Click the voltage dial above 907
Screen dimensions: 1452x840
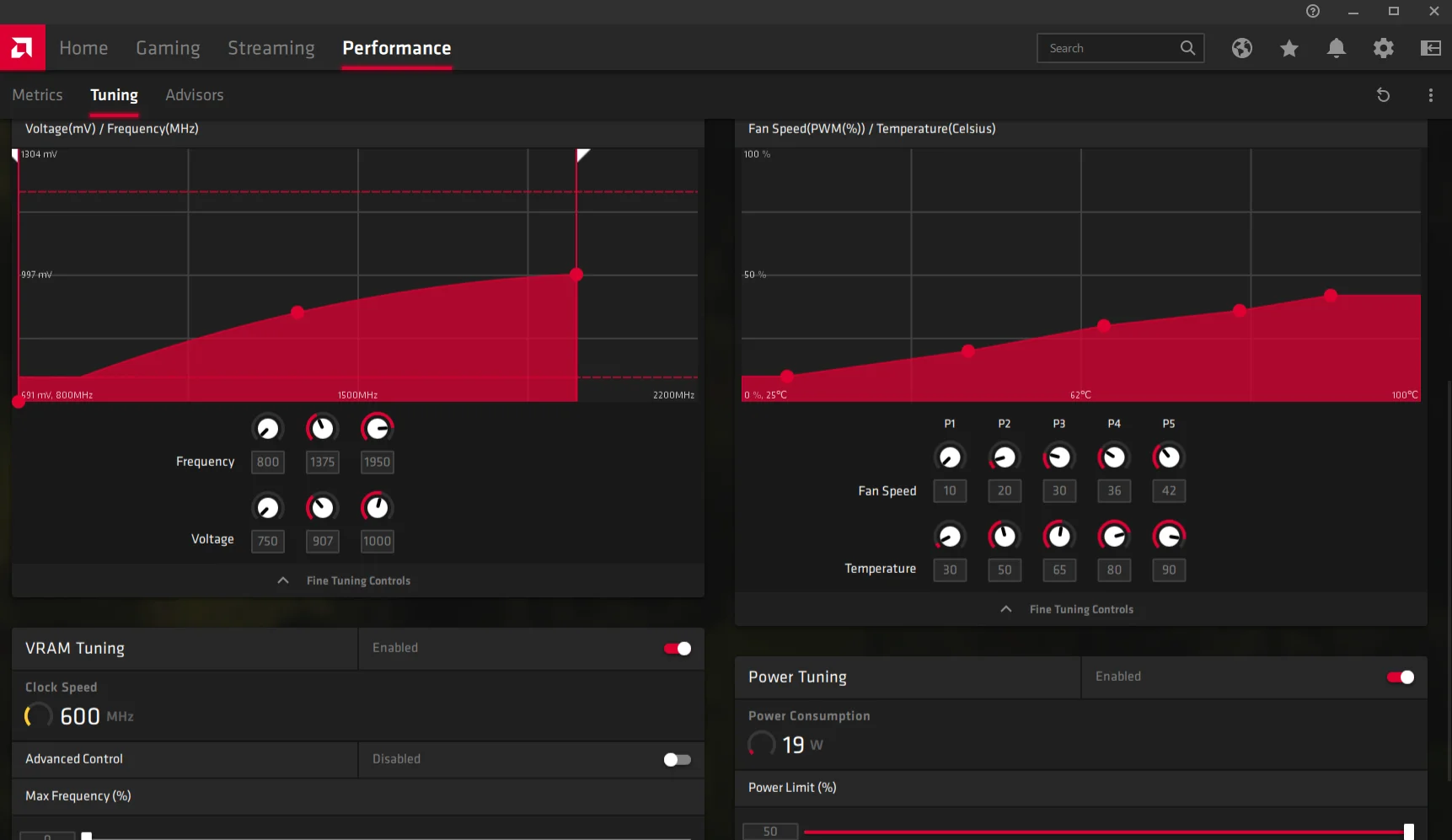pos(322,507)
